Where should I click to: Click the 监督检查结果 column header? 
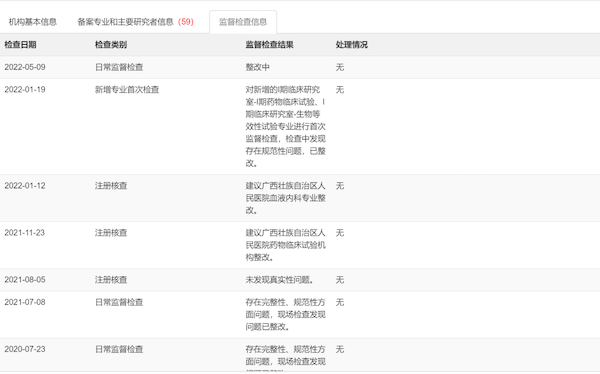click(269, 45)
